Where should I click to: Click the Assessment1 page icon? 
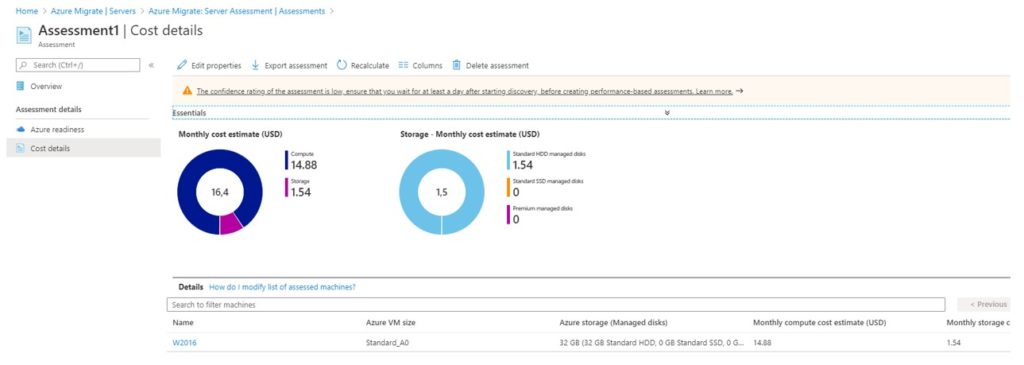pyautogui.click(x=24, y=35)
